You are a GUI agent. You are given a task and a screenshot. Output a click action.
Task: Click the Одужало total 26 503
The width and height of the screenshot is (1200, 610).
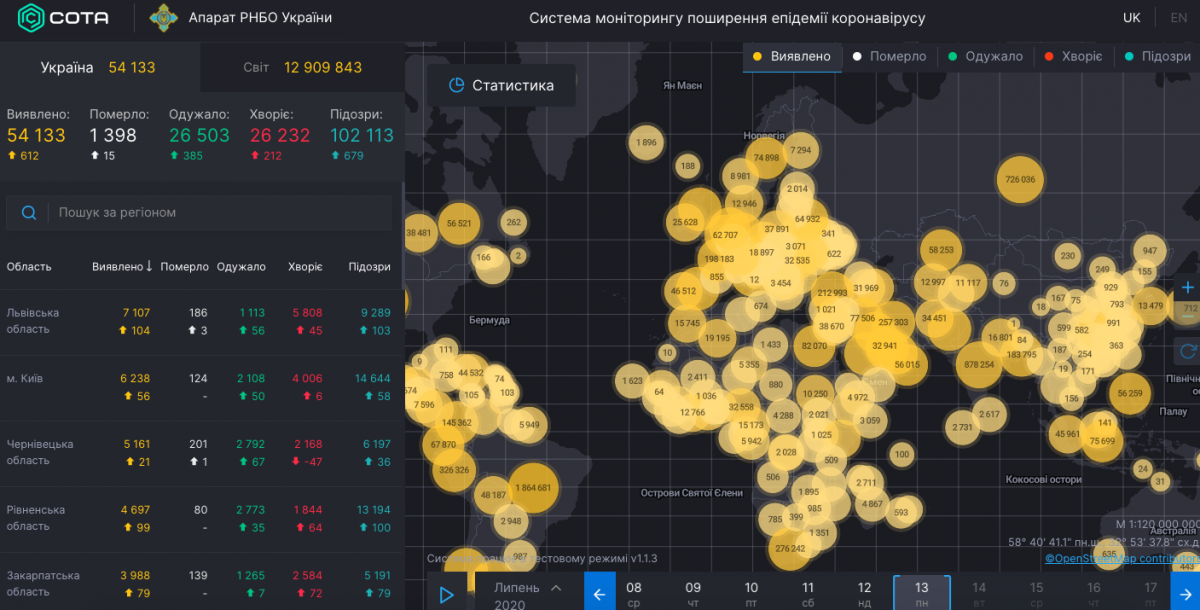tap(200, 135)
